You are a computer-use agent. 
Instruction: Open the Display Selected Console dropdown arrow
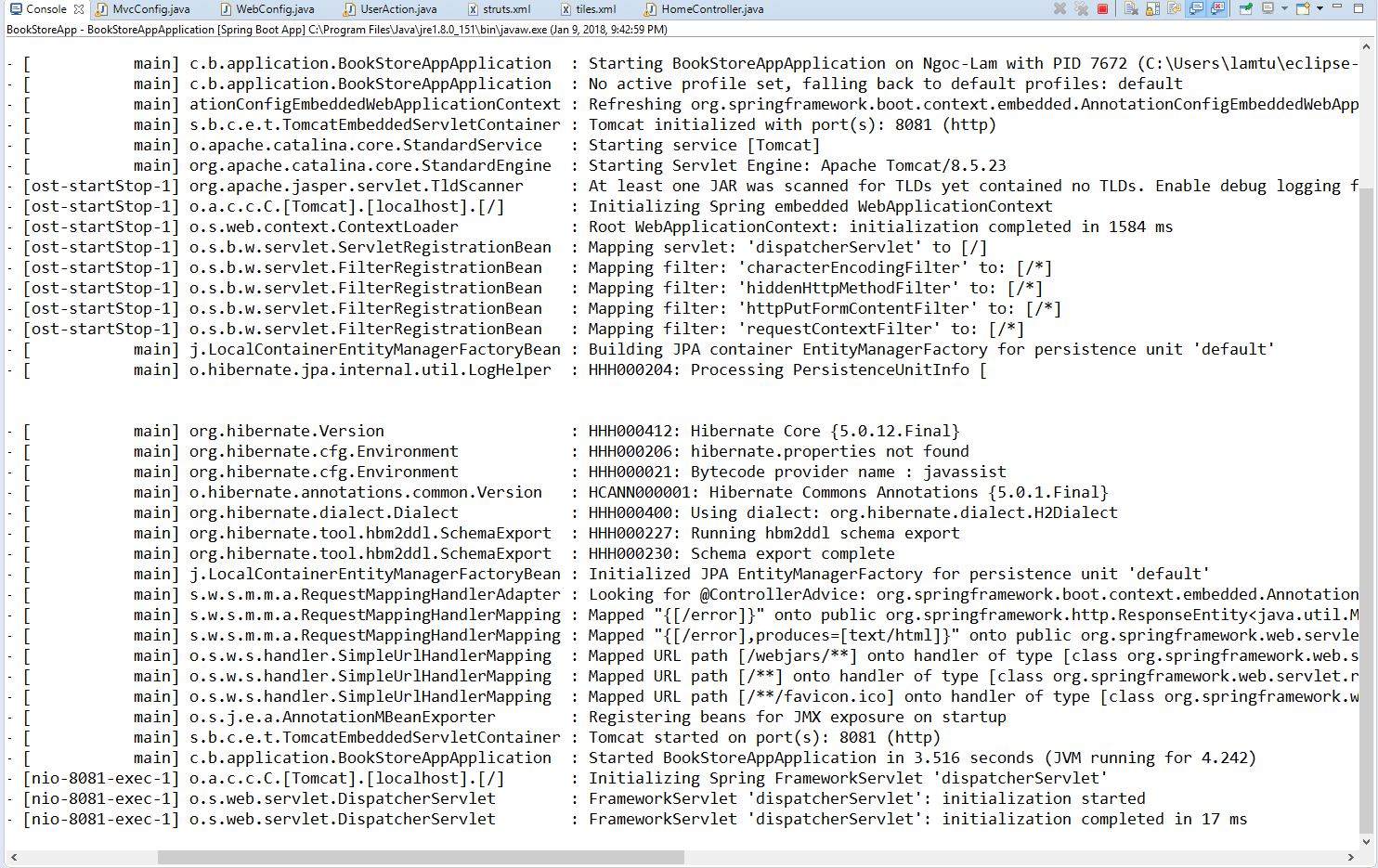[x=1284, y=9]
